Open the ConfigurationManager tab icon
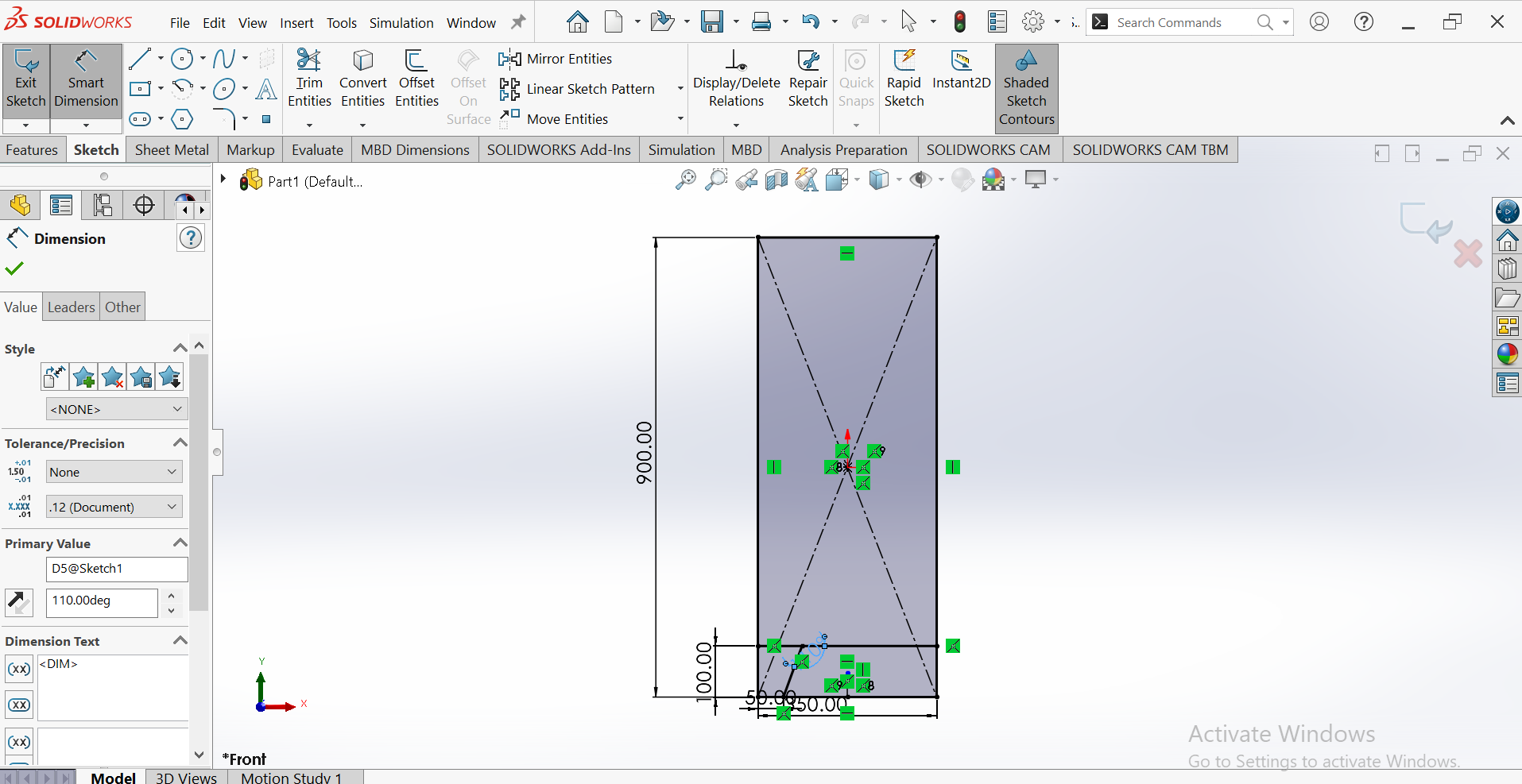The image size is (1522, 784). tap(103, 206)
